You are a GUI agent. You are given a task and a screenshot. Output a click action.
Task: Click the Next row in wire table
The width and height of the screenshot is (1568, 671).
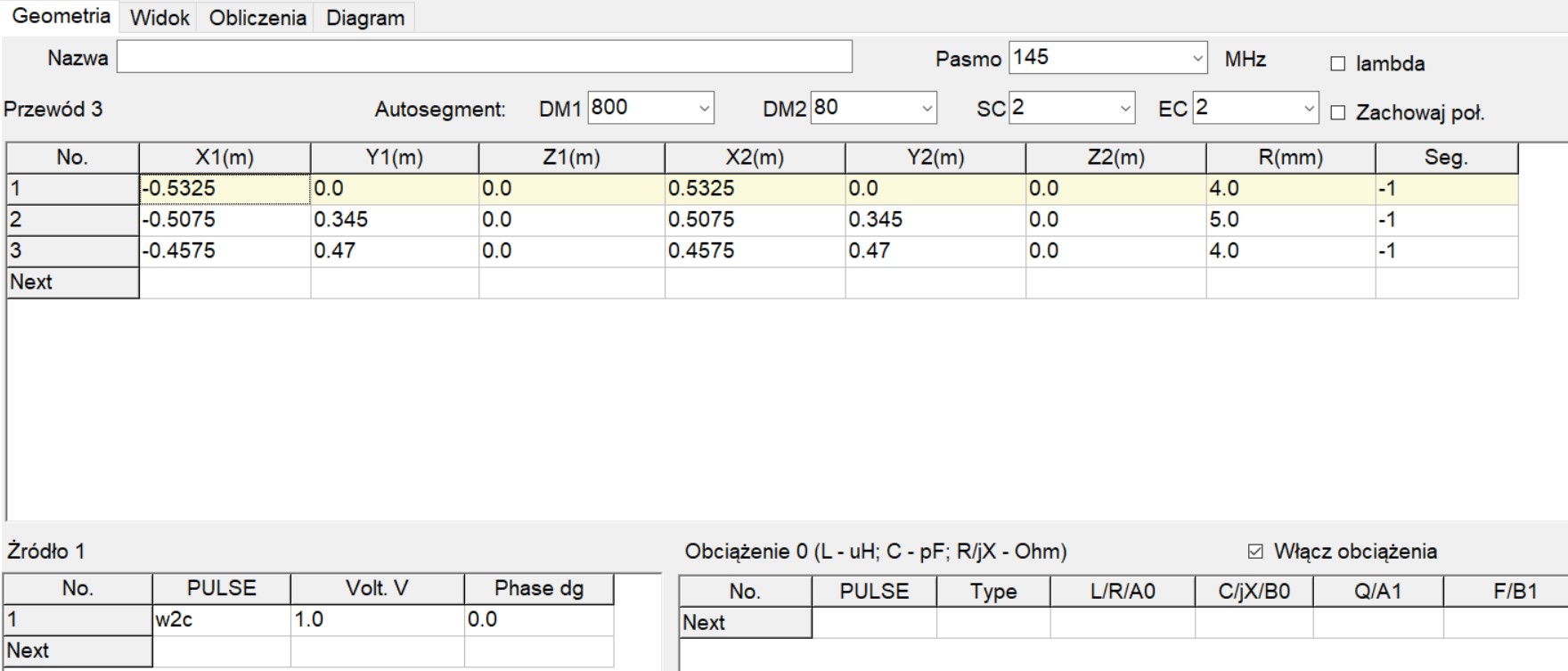72,282
